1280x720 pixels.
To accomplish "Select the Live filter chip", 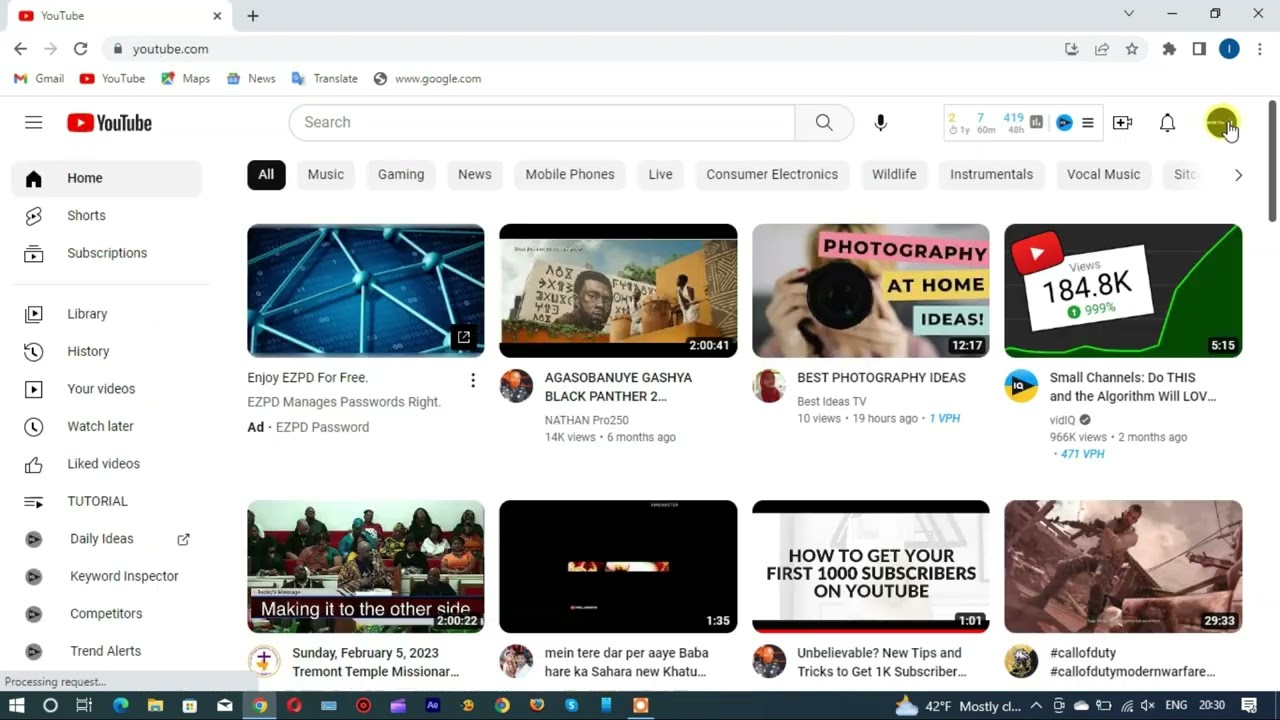I will point(660,174).
